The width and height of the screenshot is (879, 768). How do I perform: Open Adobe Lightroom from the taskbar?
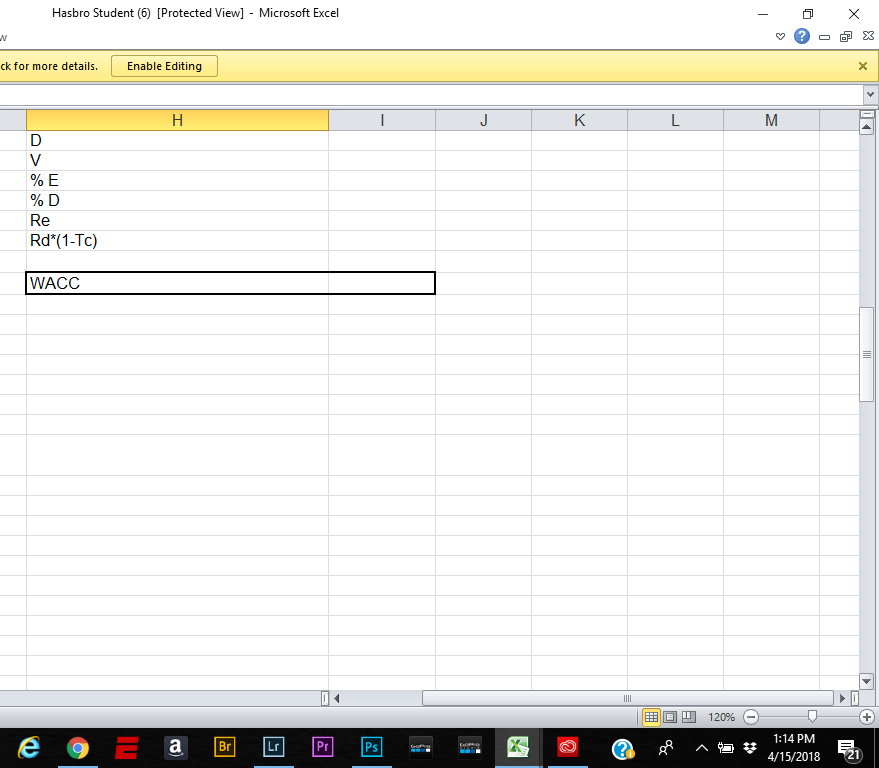[273, 747]
